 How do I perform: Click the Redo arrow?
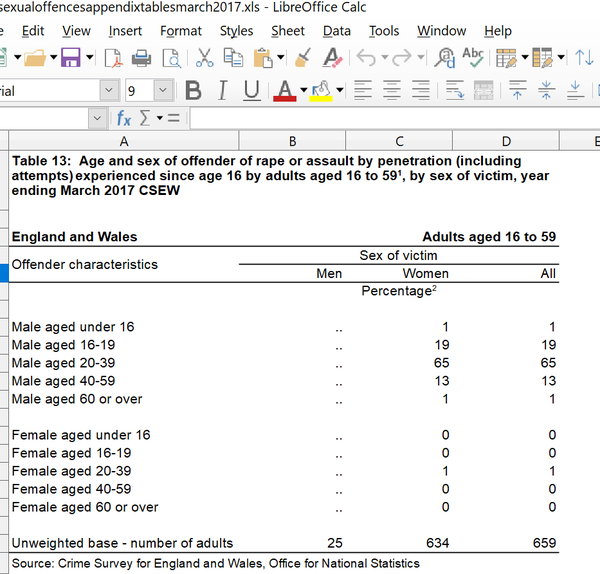click(x=402, y=58)
